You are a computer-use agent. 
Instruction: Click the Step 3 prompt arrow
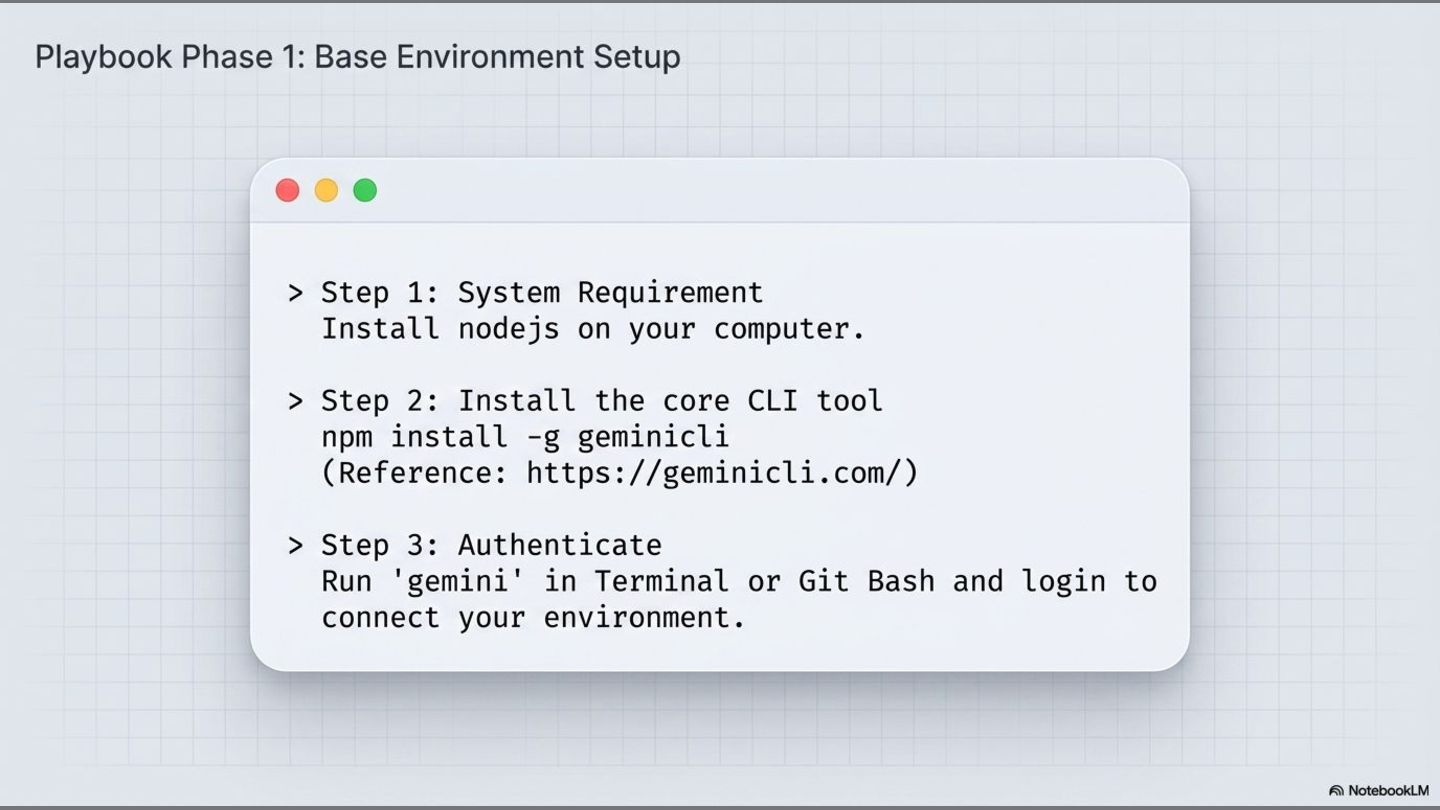(x=295, y=545)
